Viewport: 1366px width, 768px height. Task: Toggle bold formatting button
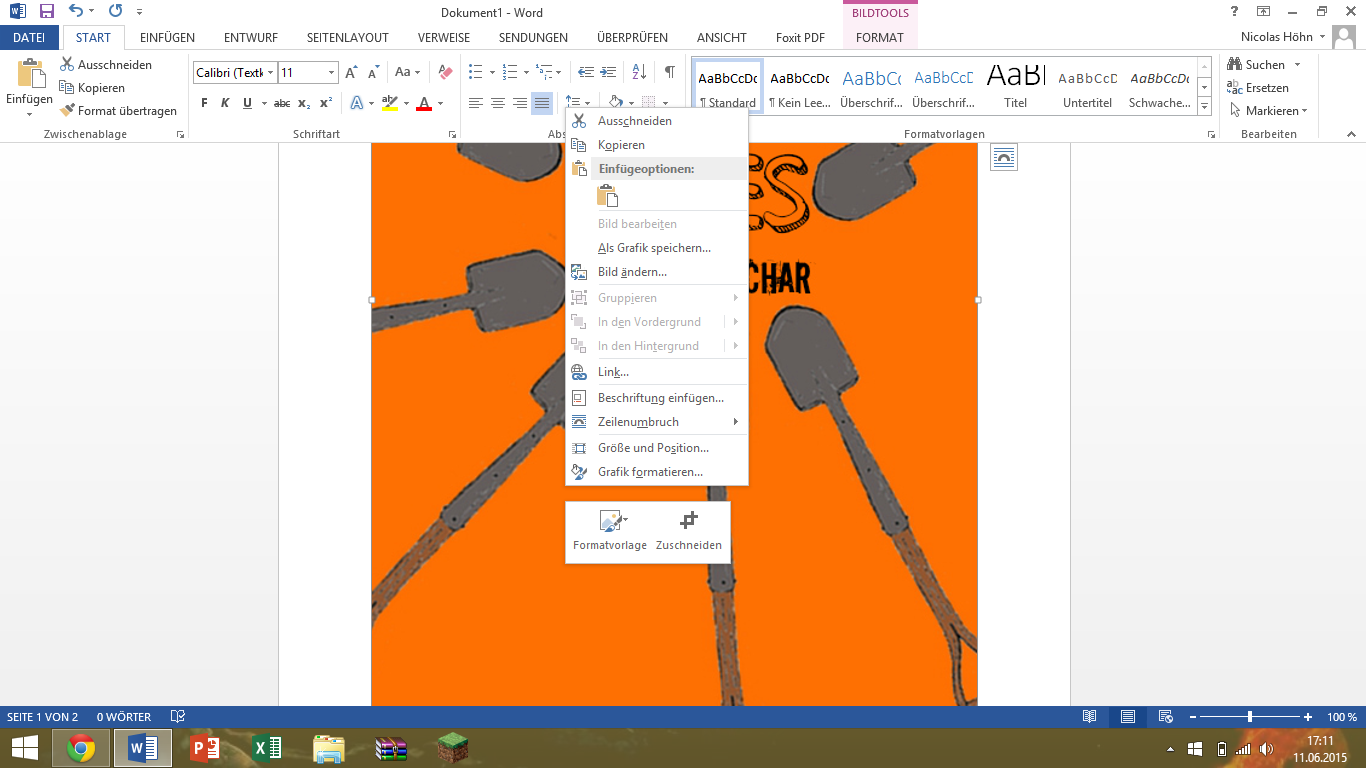pyautogui.click(x=204, y=103)
